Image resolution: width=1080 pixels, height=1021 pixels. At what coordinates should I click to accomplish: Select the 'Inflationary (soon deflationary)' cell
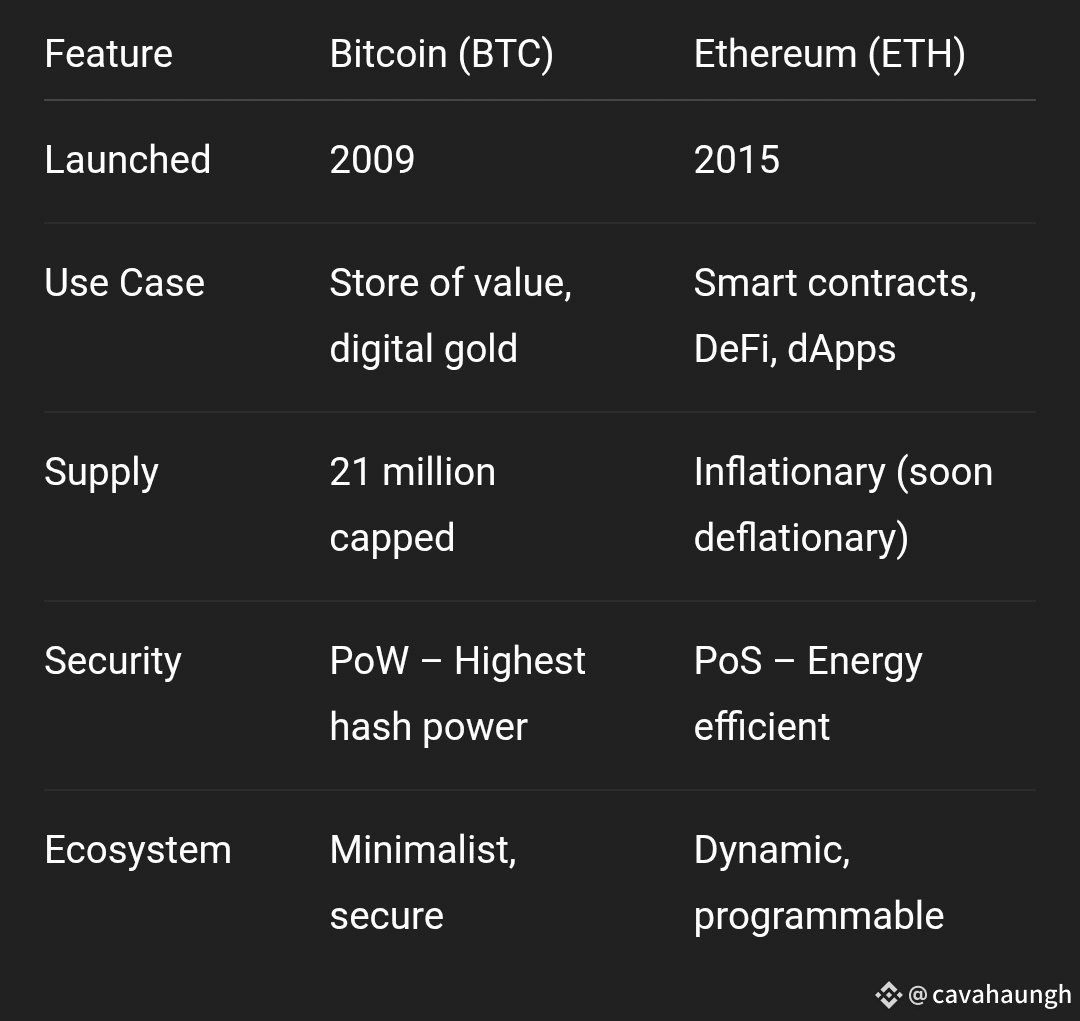pyautogui.click(x=843, y=505)
